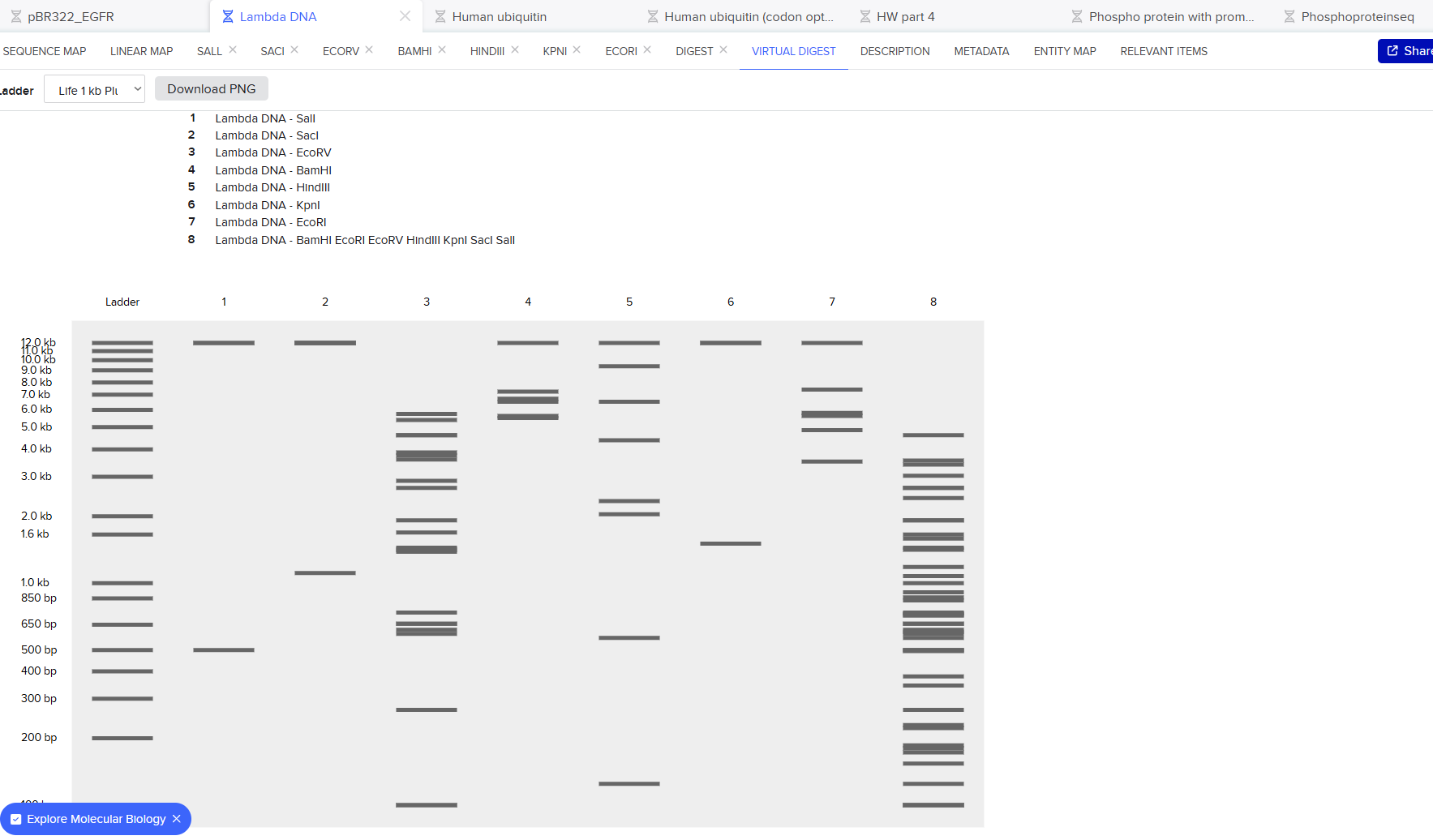Select the Phospho protein with prom file tab
The image size is (1433, 840).
(1170, 16)
